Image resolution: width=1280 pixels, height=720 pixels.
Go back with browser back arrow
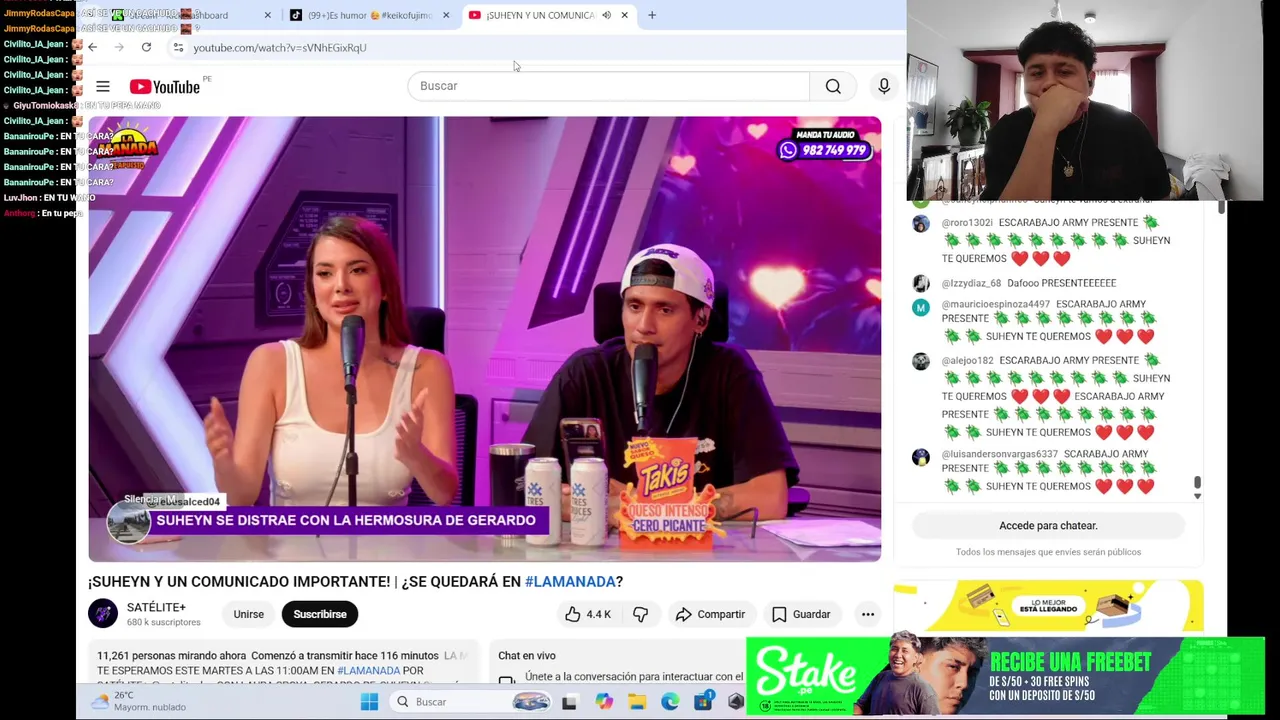tap(92, 47)
